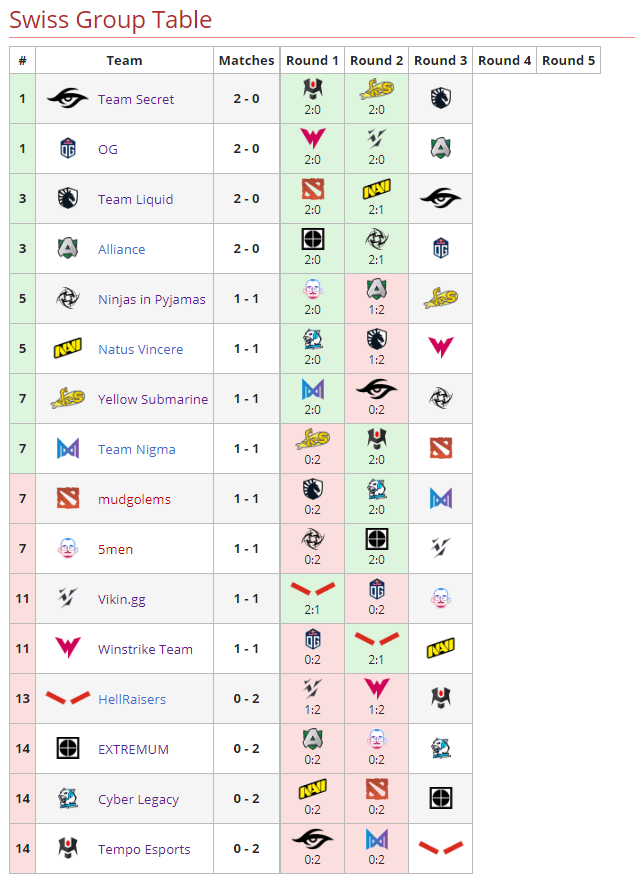Open Cyber Legacy logo next to team name
The height and width of the screenshot is (880, 635).
pyautogui.click(x=67, y=799)
